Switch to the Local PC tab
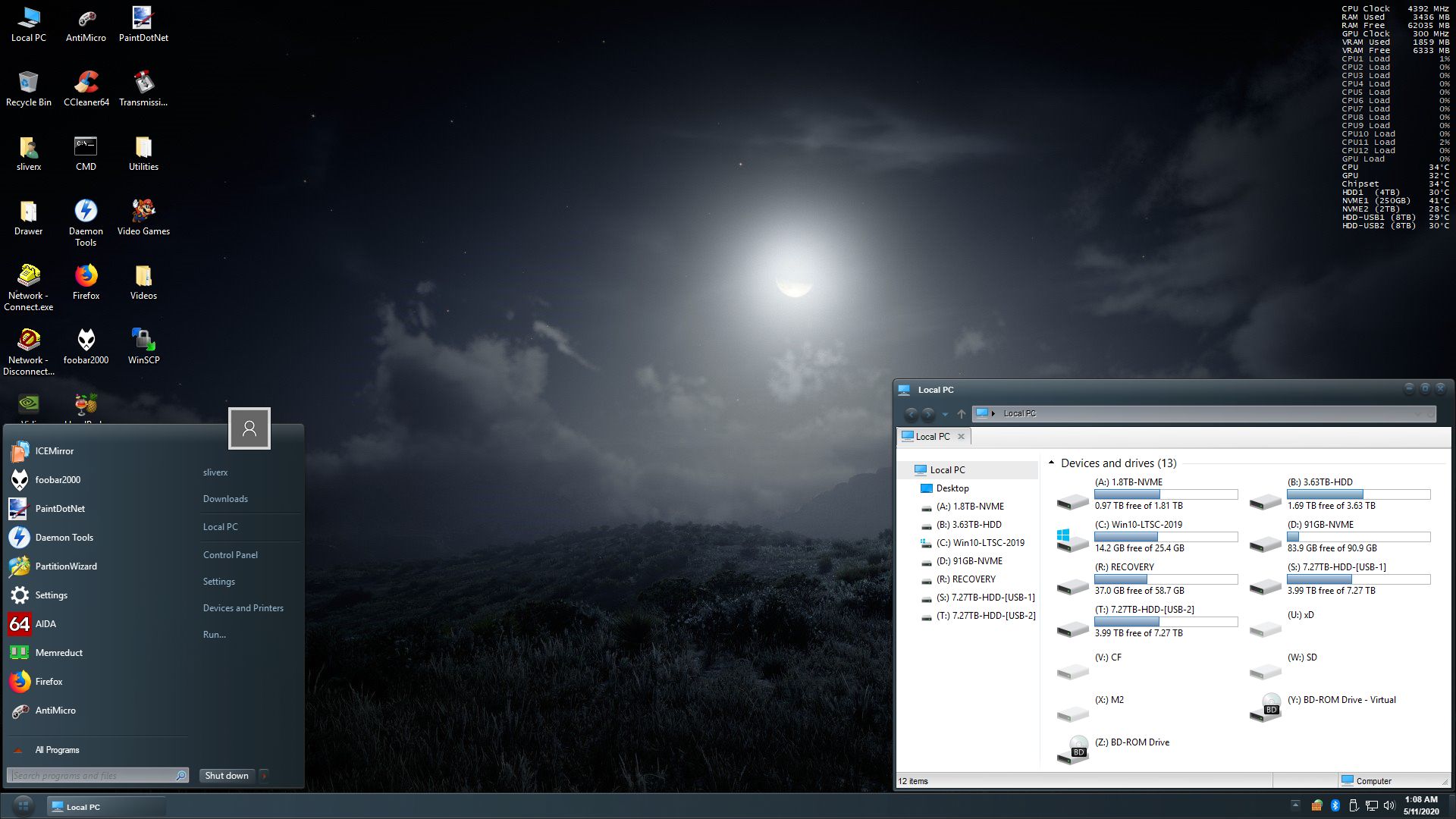Screen dimensions: 1456x819 point(931,436)
